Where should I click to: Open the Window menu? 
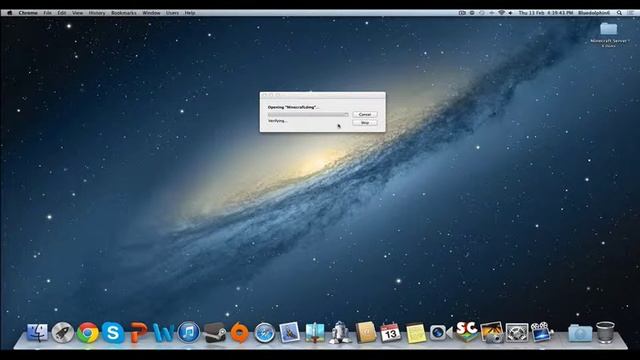pos(151,13)
